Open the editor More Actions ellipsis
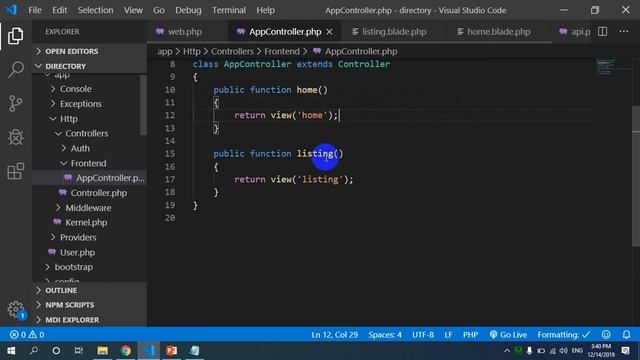The image size is (640, 360). click(624, 31)
